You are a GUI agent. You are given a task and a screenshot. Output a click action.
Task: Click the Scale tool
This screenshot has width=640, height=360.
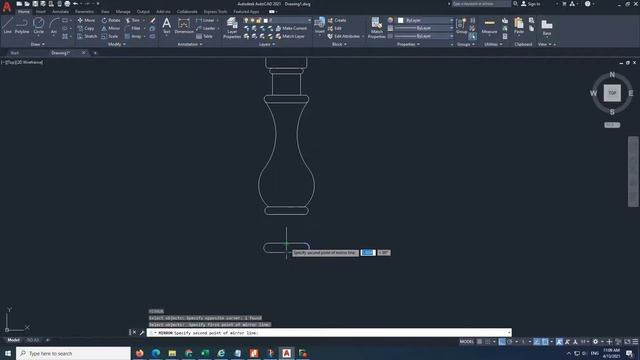click(110, 36)
